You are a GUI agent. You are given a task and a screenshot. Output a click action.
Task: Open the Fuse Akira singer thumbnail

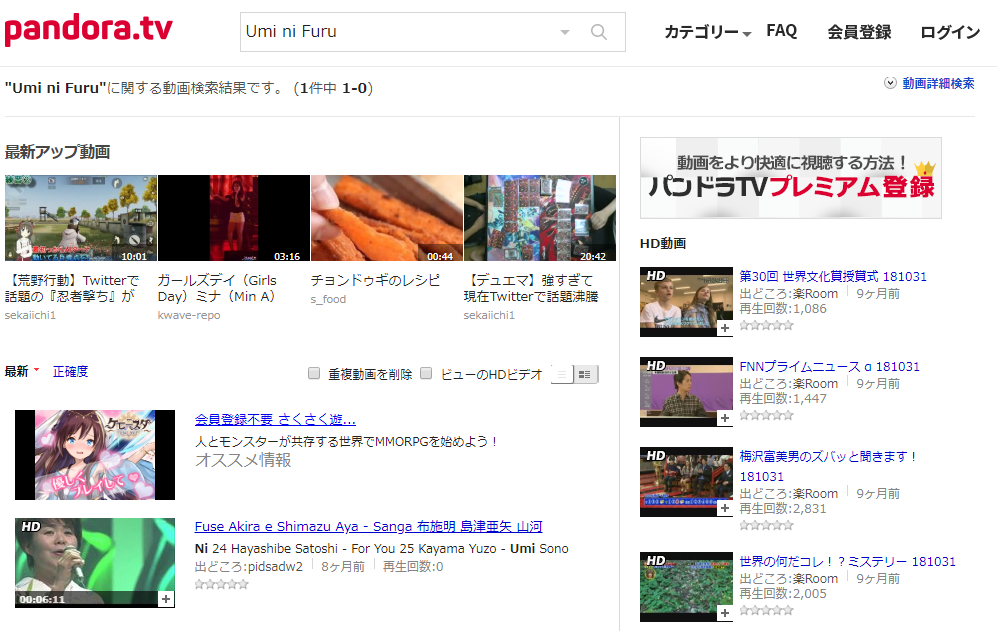[x=95, y=563]
